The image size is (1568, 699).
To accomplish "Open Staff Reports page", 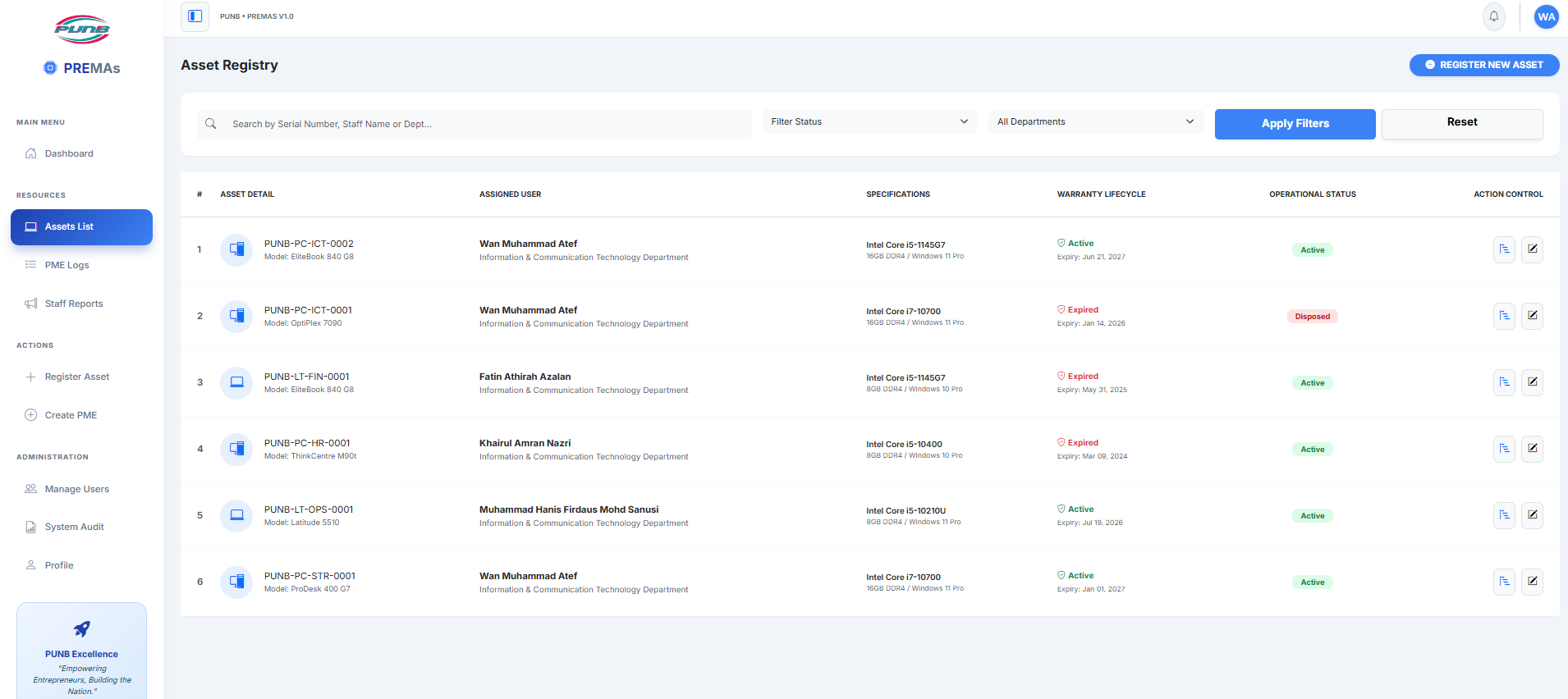I will click(x=81, y=304).
